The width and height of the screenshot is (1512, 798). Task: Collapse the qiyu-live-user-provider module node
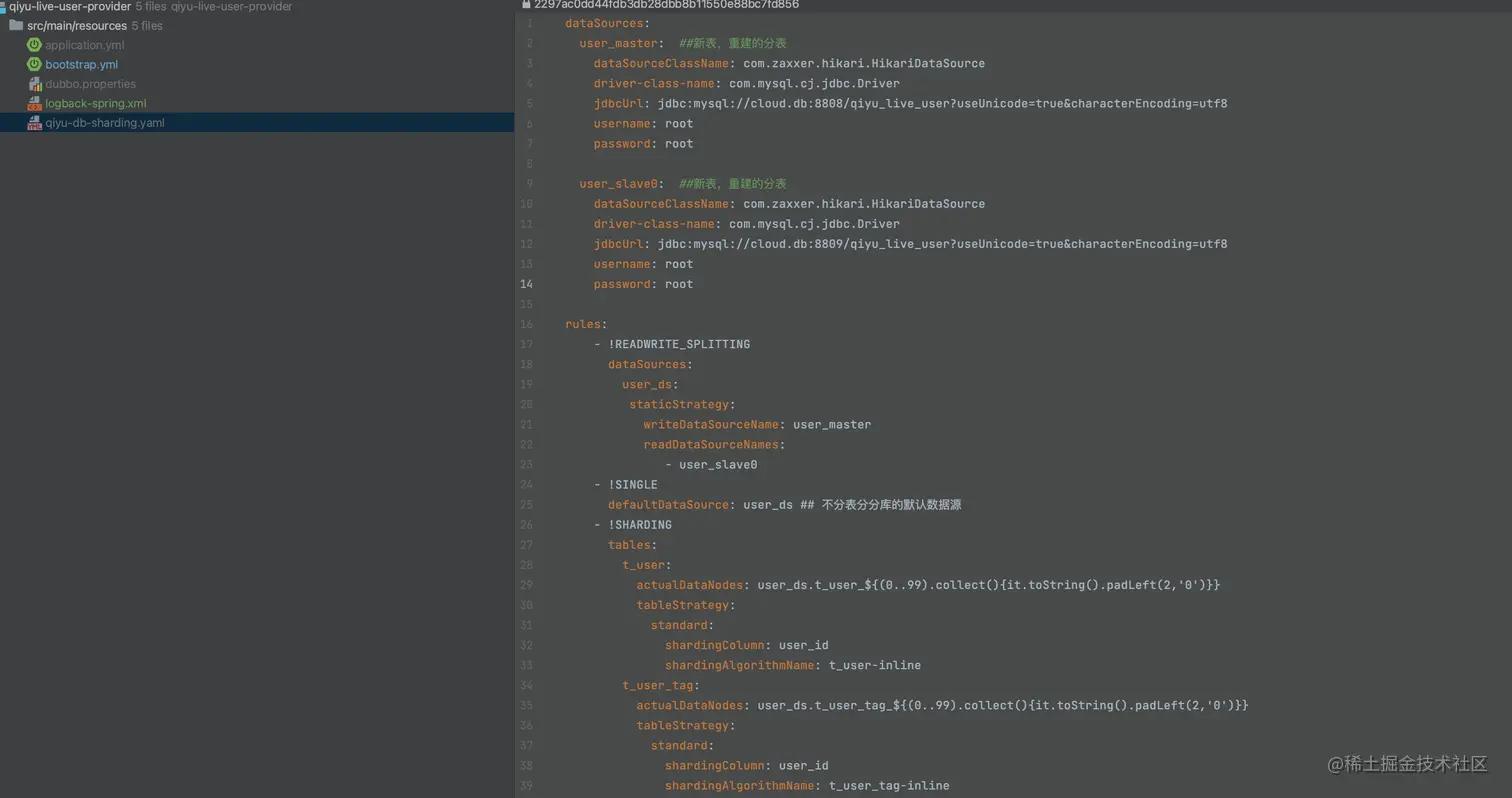pyautogui.click(x=70, y=7)
